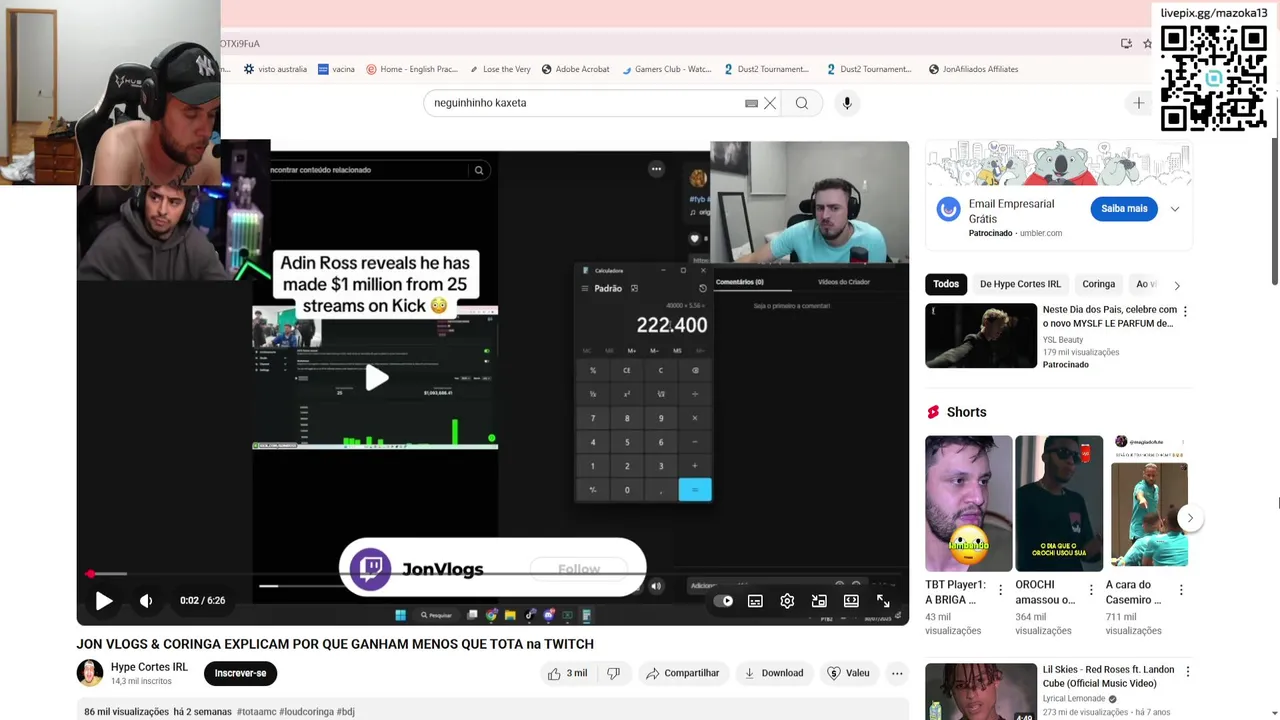
Task: Expand the Umbler ad chevron
Action: coord(1175,209)
